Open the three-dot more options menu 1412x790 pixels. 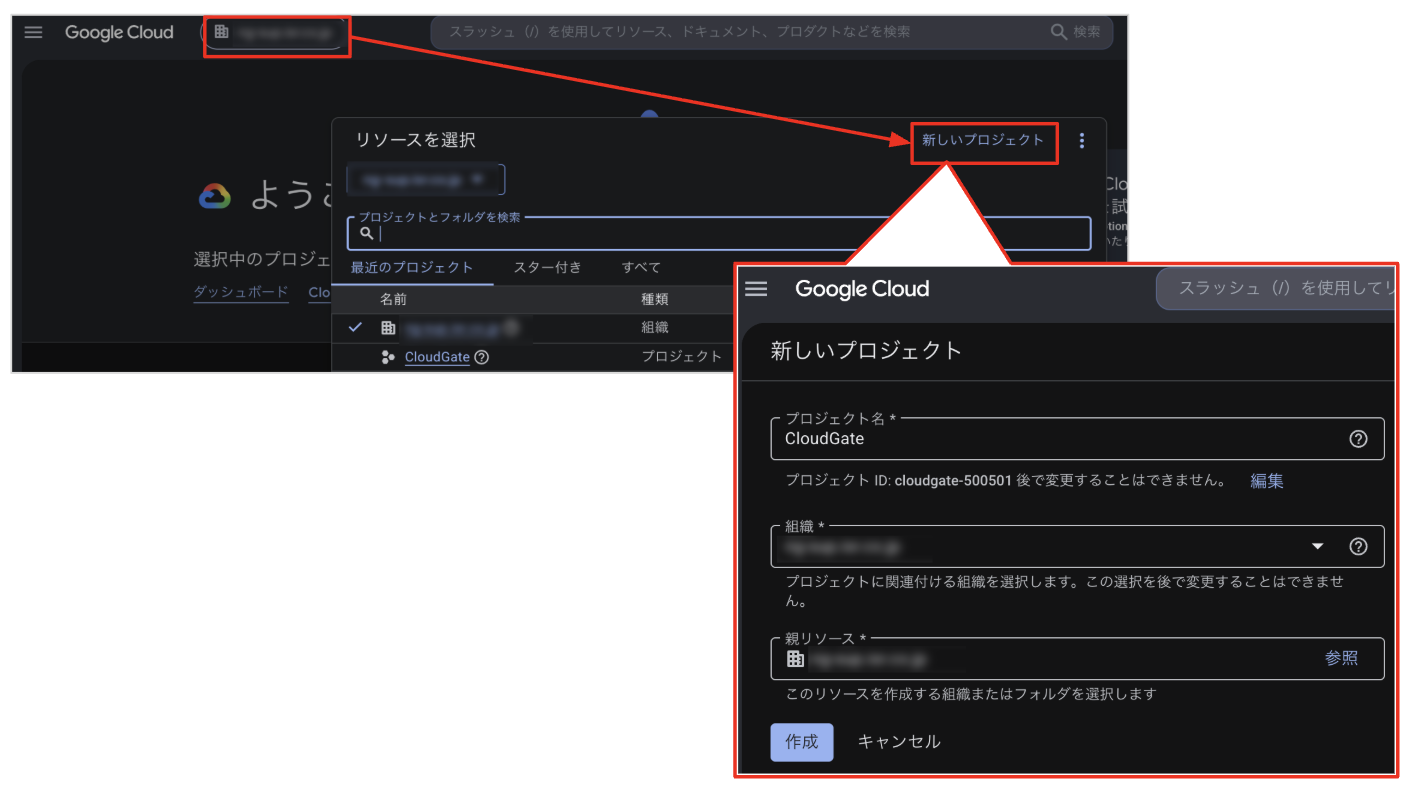tap(1081, 141)
